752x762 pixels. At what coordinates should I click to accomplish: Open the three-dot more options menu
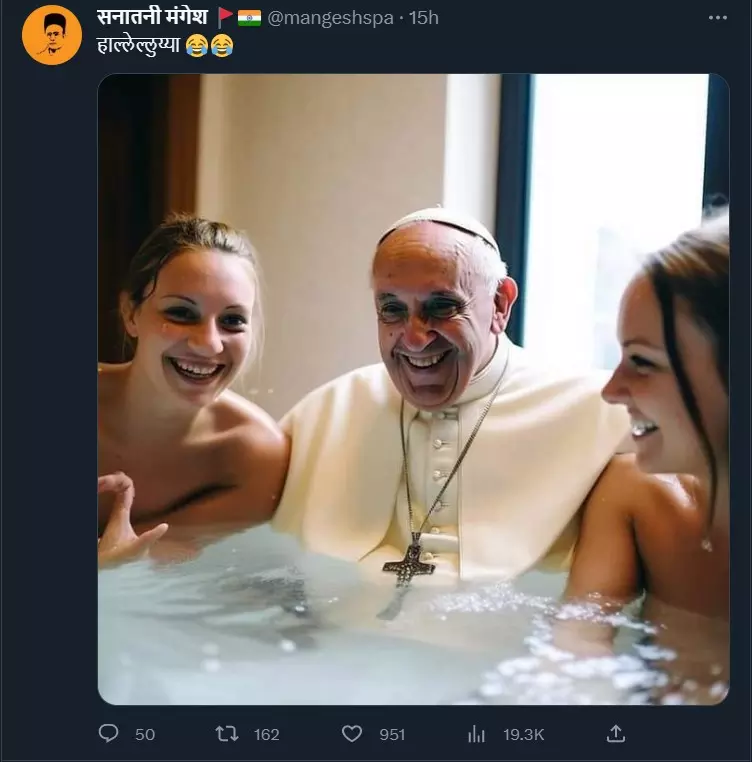(x=717, y=18)
